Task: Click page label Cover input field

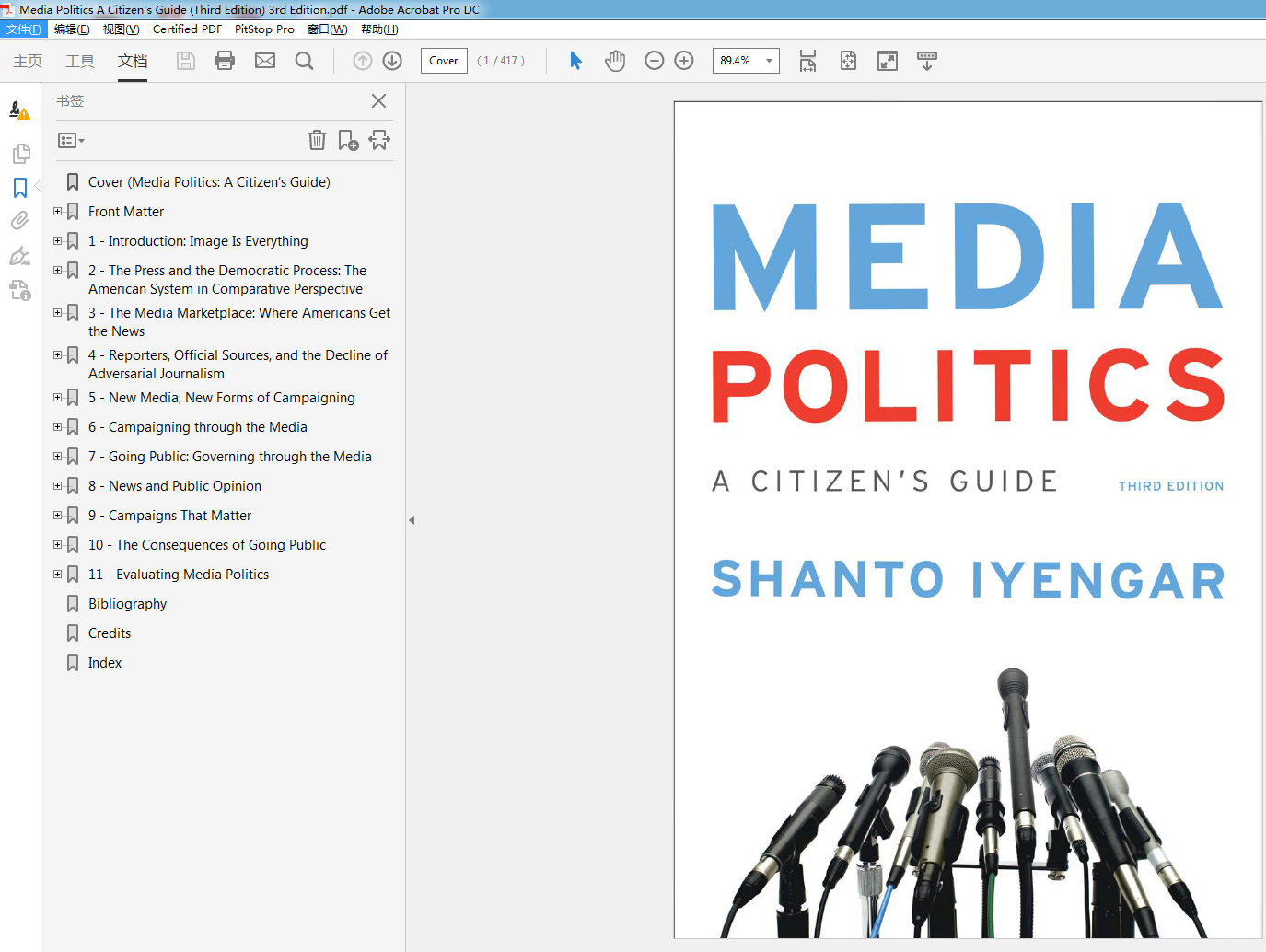Action: click(444, 61)
